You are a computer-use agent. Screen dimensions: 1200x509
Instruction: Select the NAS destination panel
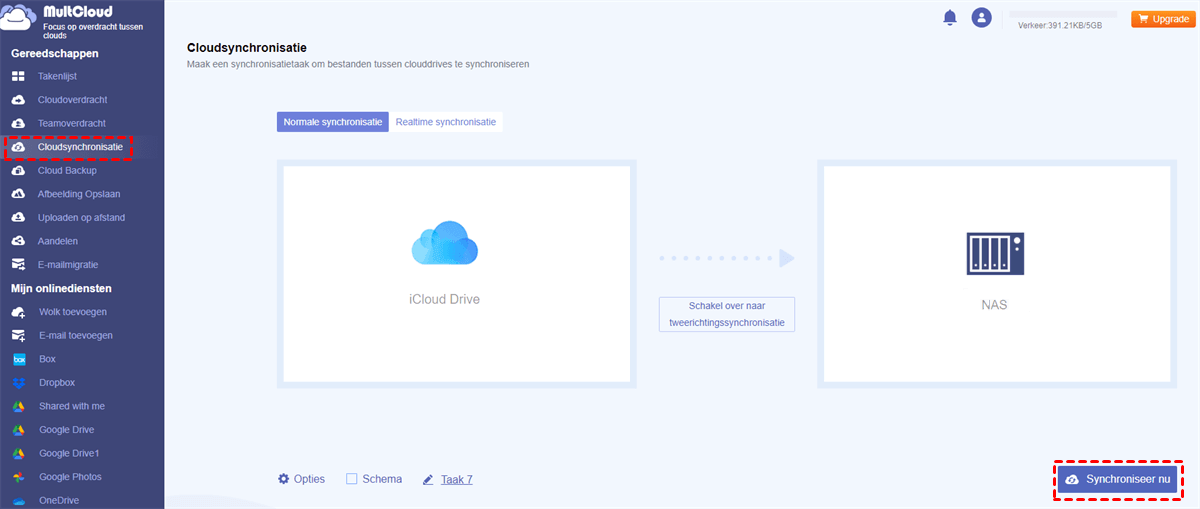coord(996,273)
